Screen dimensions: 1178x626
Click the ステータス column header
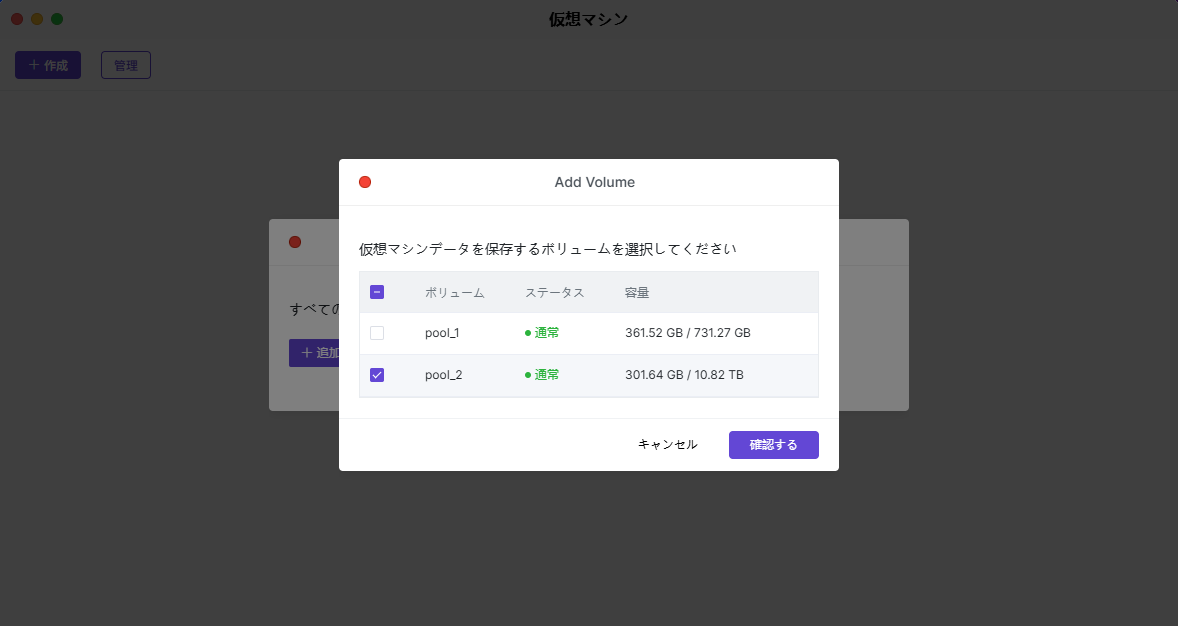tap(554, 293)
